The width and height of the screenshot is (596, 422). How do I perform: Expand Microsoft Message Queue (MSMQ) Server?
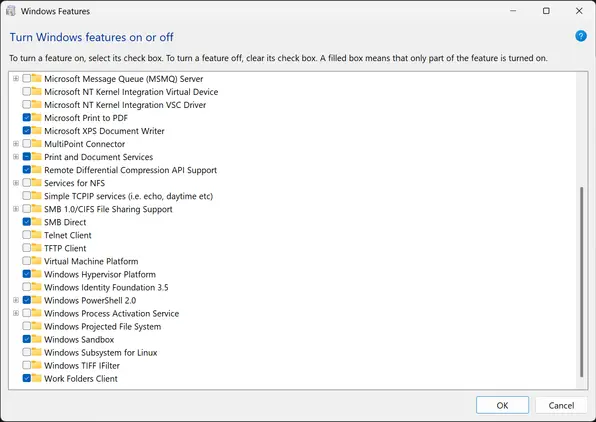16,79
